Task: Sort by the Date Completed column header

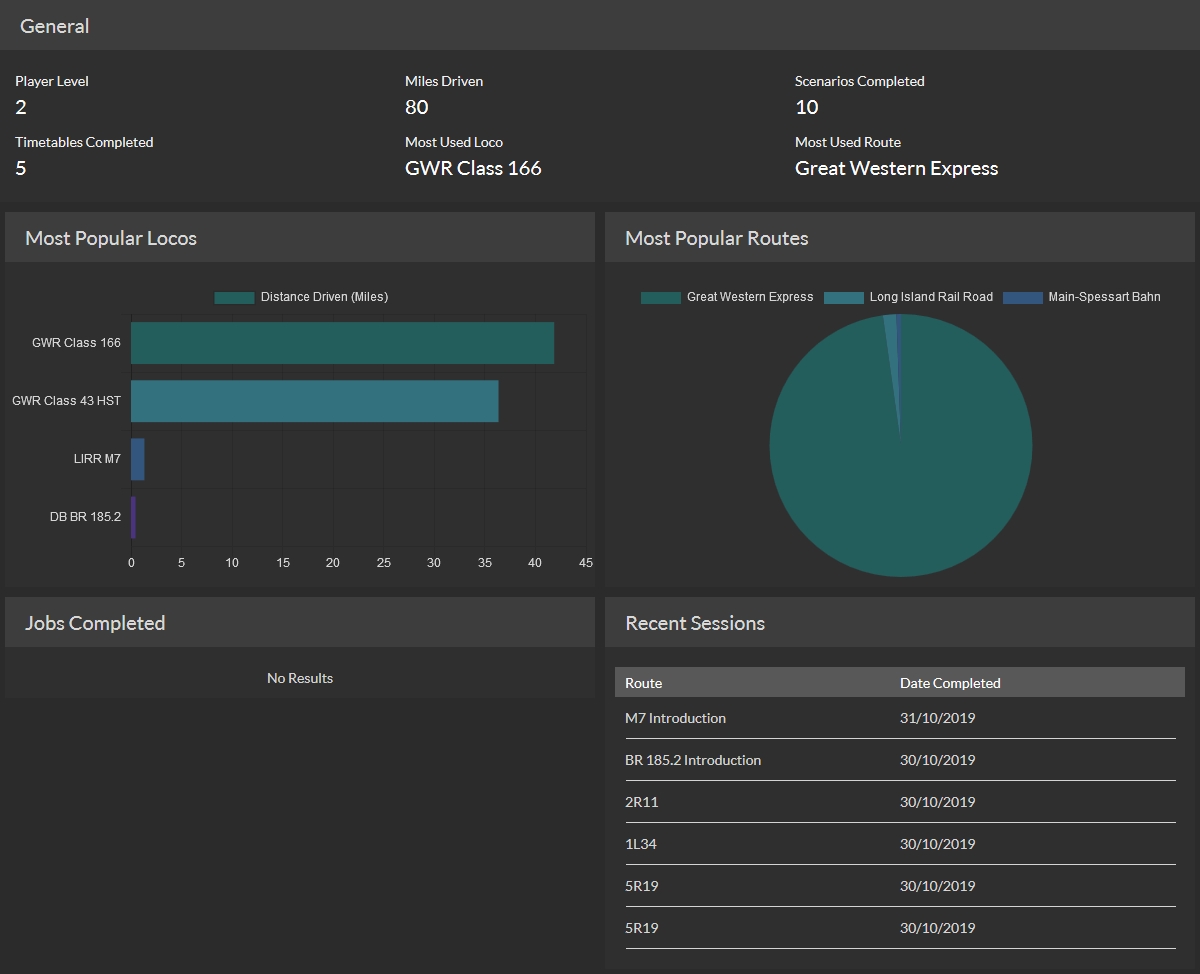Action: point(950,683)
